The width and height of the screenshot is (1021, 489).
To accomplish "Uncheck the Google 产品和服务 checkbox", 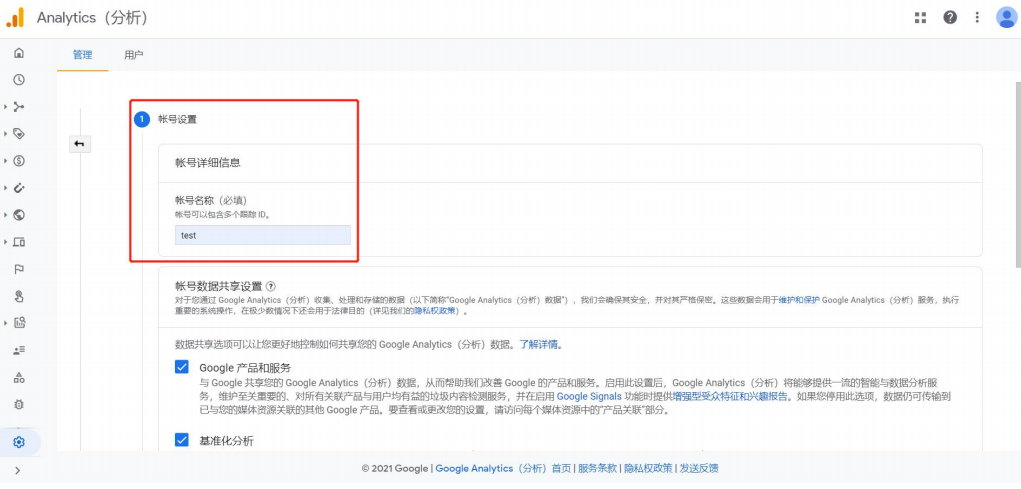I will [x=182, y=367].
